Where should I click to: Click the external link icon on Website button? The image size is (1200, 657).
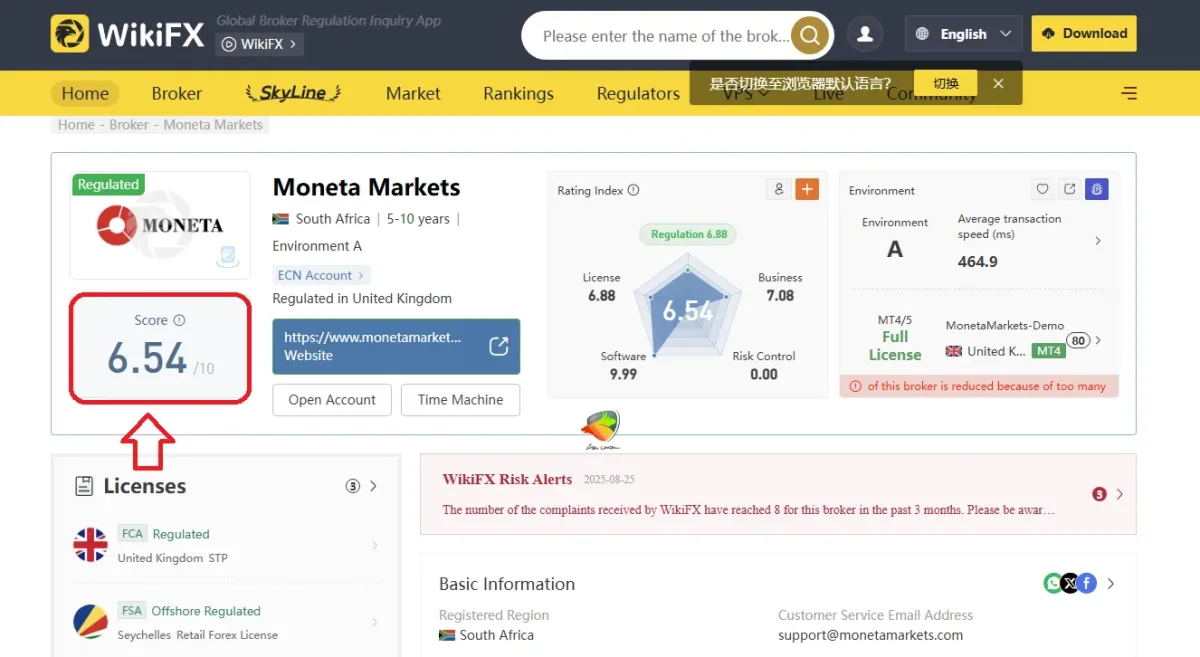[x=498, y=346]
